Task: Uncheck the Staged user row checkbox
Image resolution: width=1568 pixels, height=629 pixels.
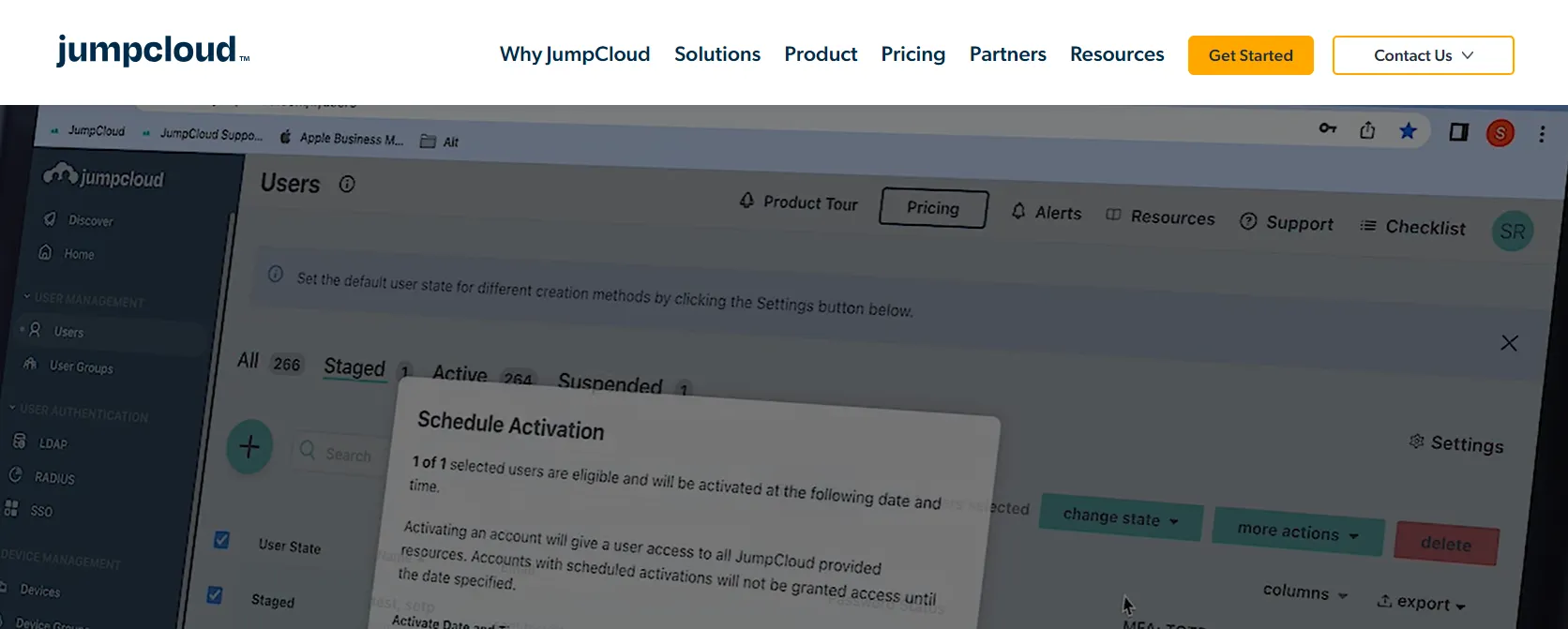Action: 215,595
